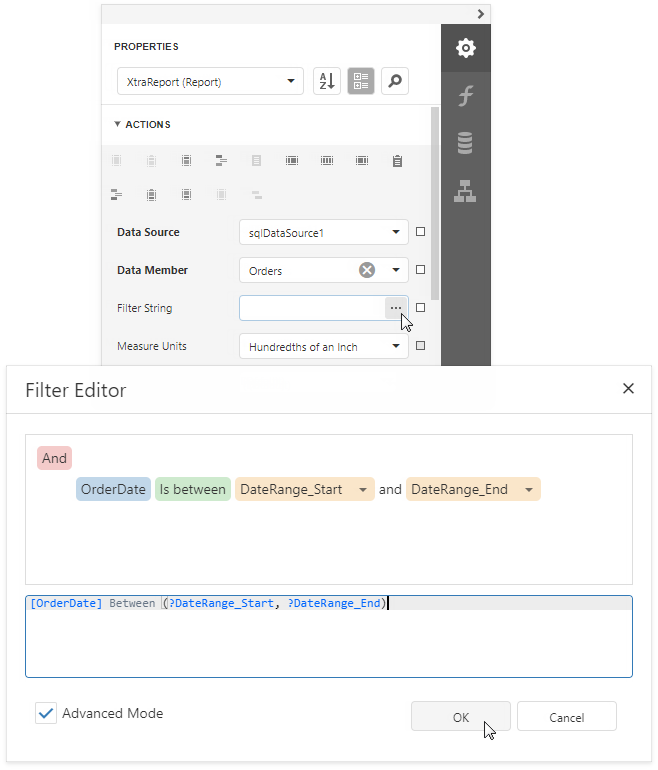Toggle the Advanced Mode checkbox

point(46,713)
